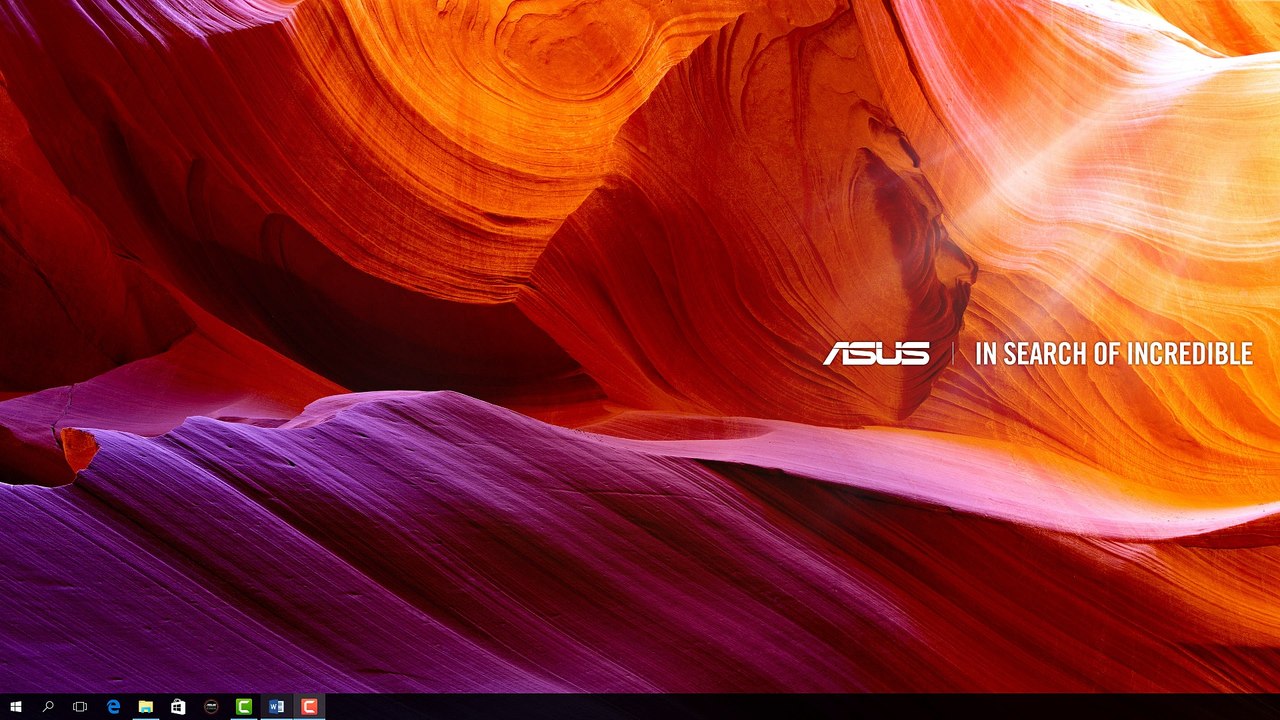Open the orange Camtasia recorder taskbar icon
This screenshot has width=1280, height=720.
pos(309,707)
